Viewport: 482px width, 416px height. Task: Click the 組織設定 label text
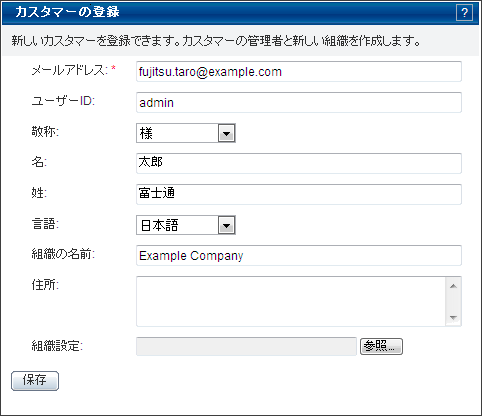(57, 346)
